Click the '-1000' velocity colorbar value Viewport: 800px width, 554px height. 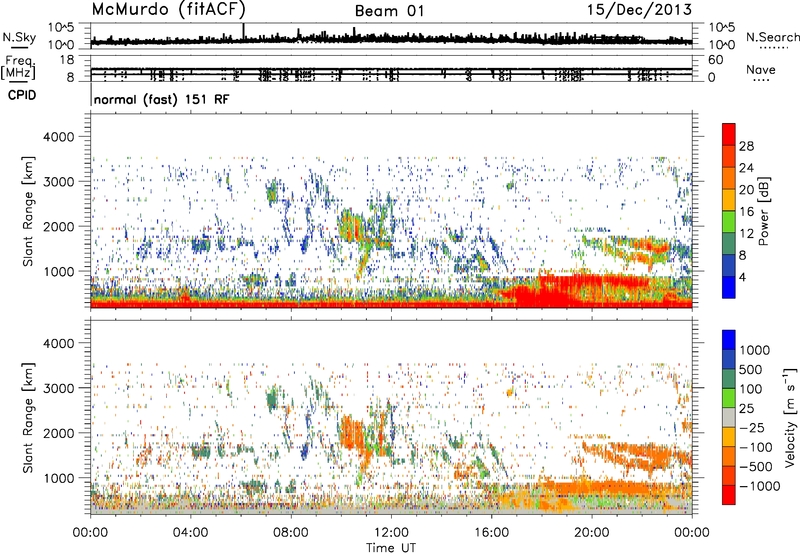coord(760,486)
